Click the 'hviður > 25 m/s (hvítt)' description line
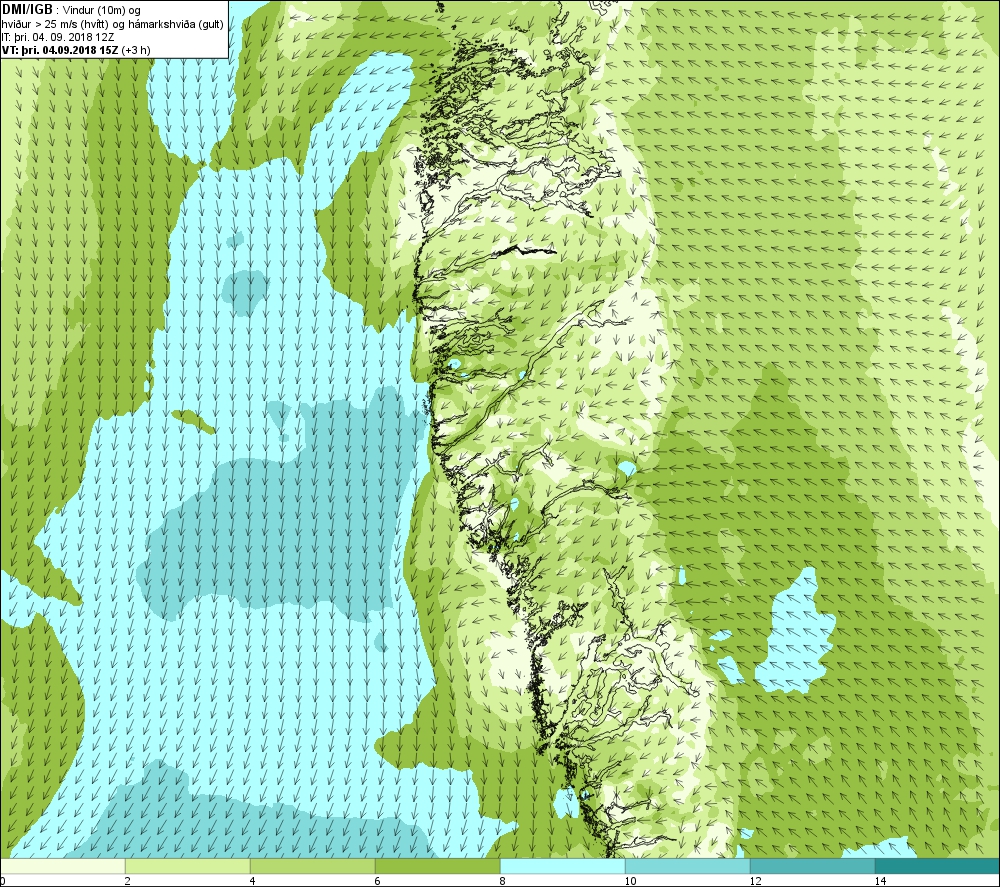 point(113,24)
